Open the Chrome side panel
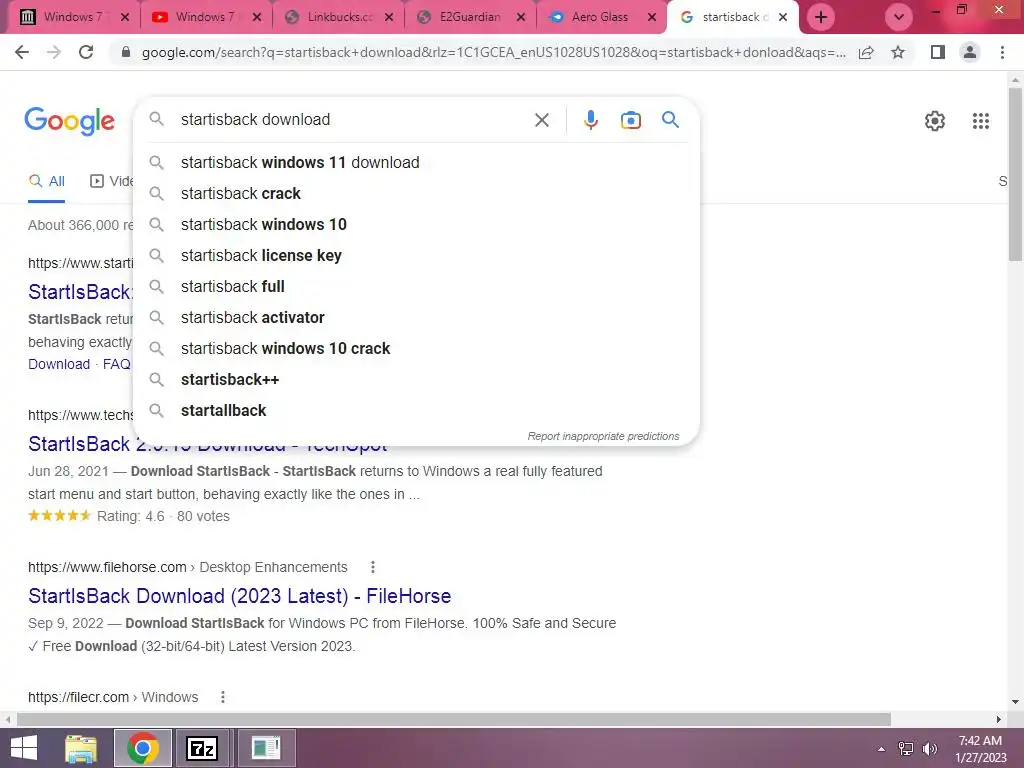The height and width of the screenshot is (768, 1024). [938, 52]
